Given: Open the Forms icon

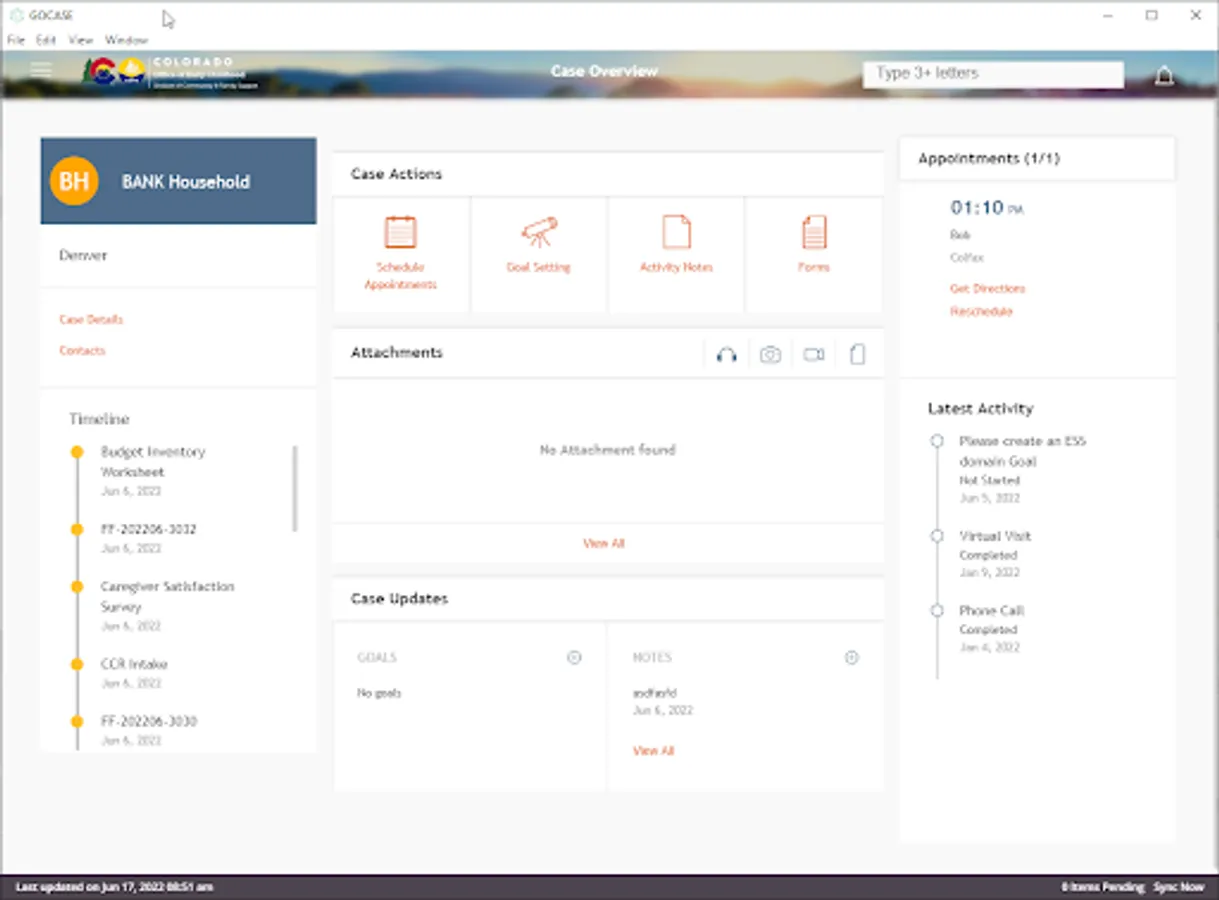Looking at the screenshot, I should pyautogui.click(x=814, y=232).
